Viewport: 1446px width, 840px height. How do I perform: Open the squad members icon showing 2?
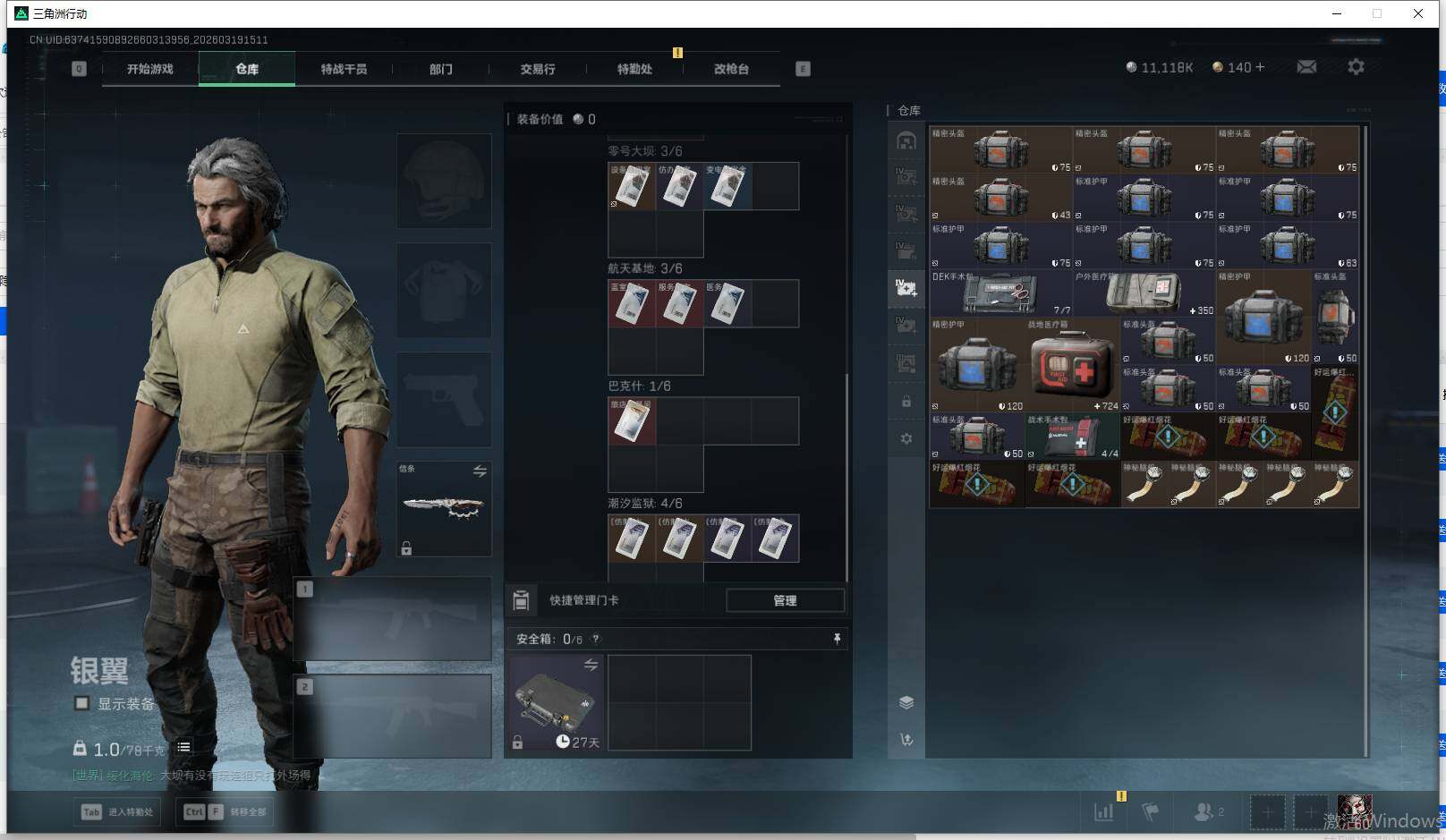(x=1208, y=811)
